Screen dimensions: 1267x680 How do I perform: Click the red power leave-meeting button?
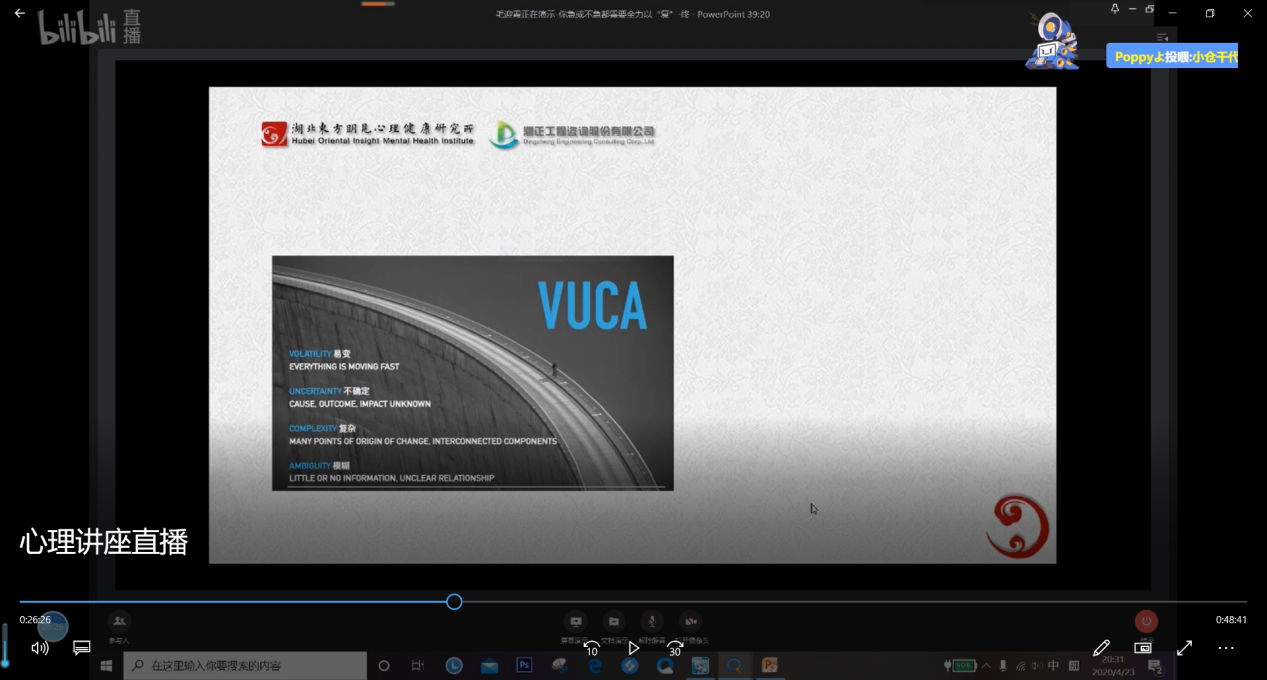coord(1146,621)
